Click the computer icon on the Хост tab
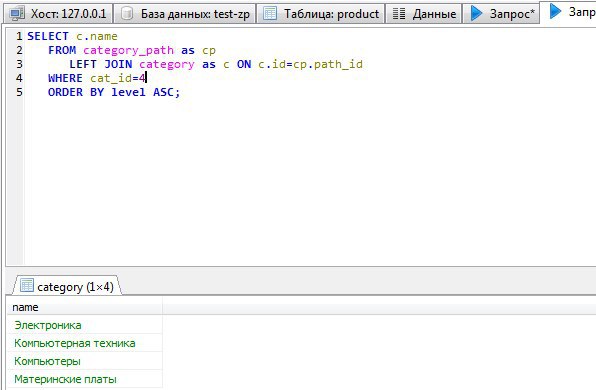 (x=17, y=14)
